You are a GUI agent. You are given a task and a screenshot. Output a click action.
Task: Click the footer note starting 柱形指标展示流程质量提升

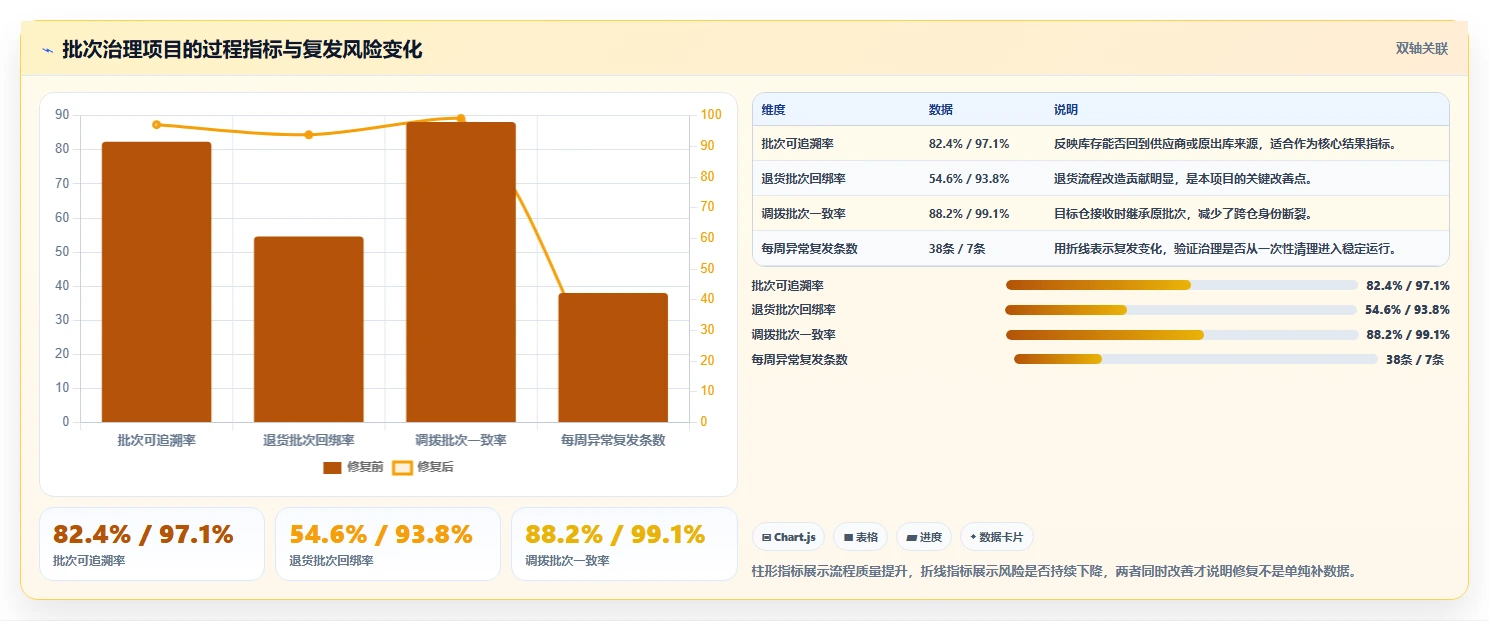[1054, 572]
